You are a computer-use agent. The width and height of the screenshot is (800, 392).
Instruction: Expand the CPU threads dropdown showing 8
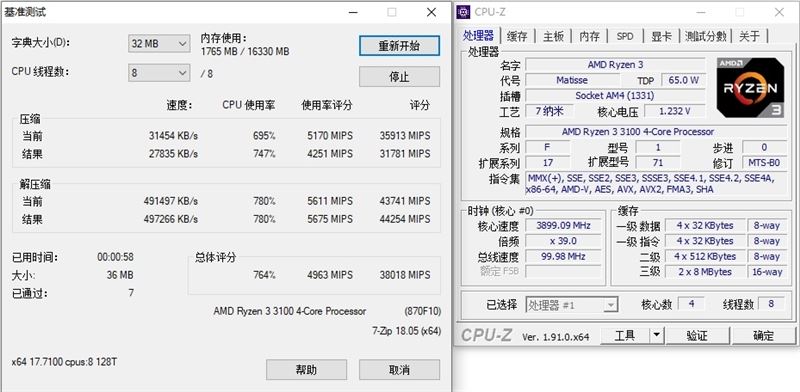coord(159,73)
